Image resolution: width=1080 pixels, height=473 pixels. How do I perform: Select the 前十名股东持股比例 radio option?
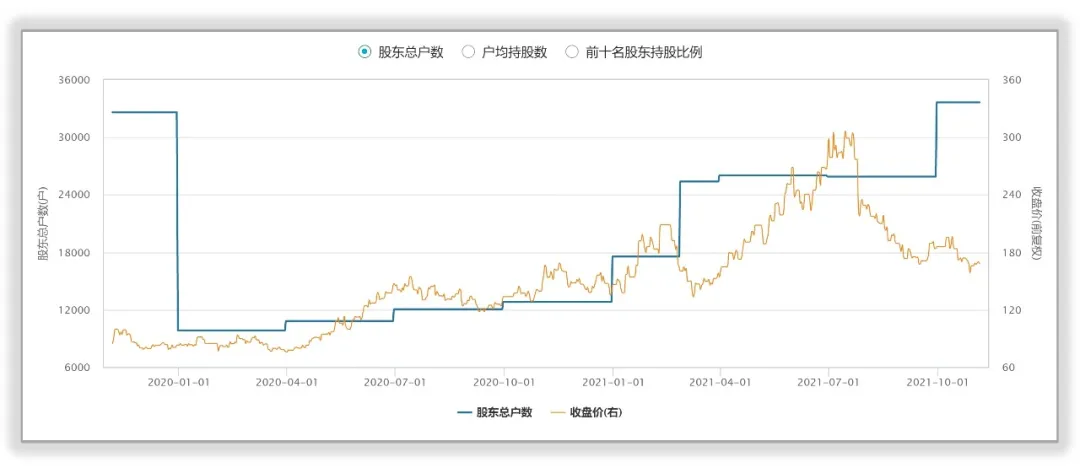pos(572,52)
